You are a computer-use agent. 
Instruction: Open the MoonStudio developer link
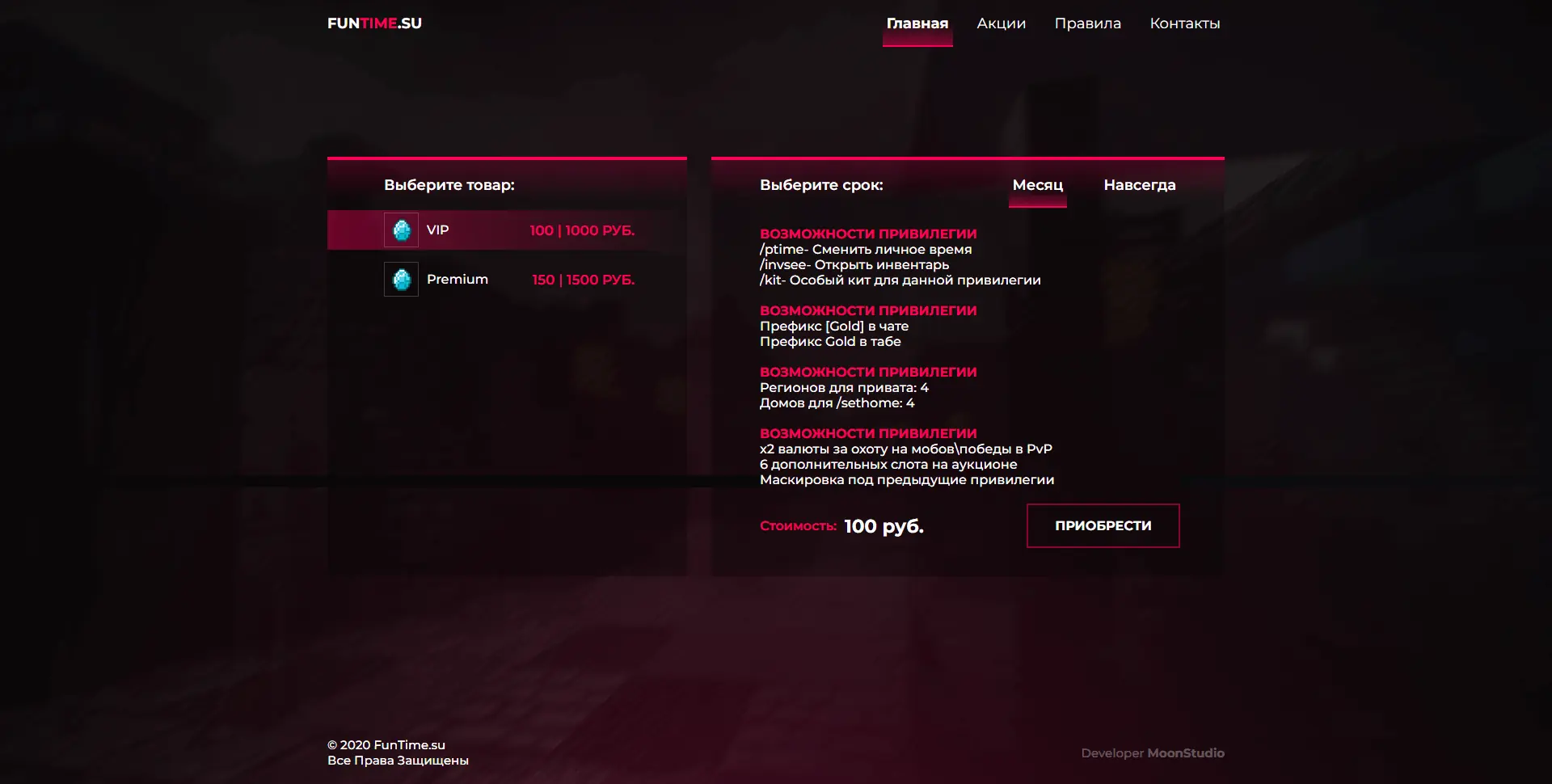coord(1185,753)
